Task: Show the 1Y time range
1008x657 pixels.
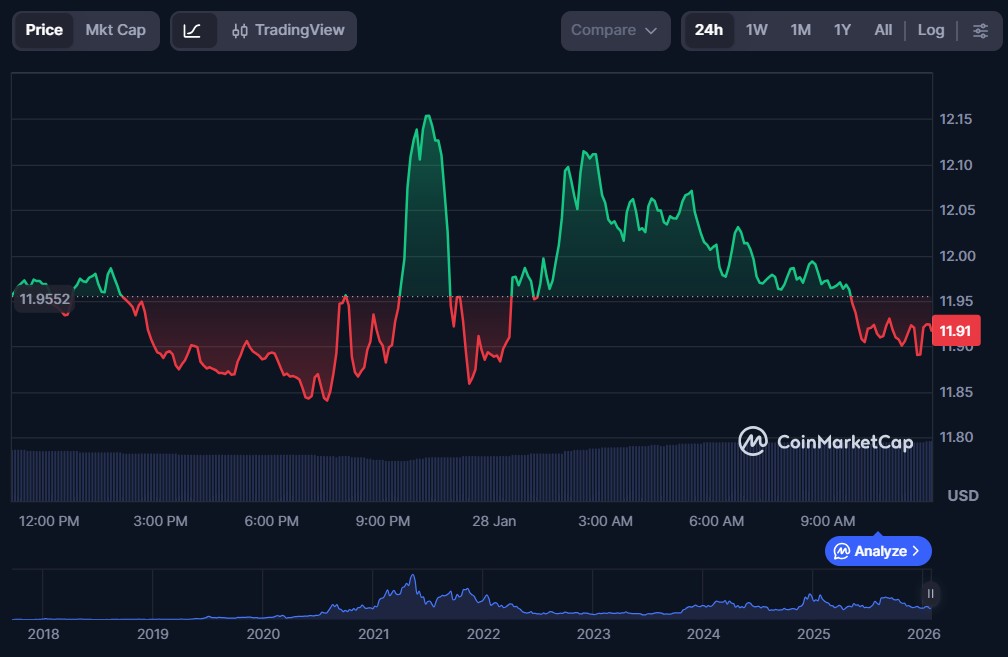Action: pos(842,30)
